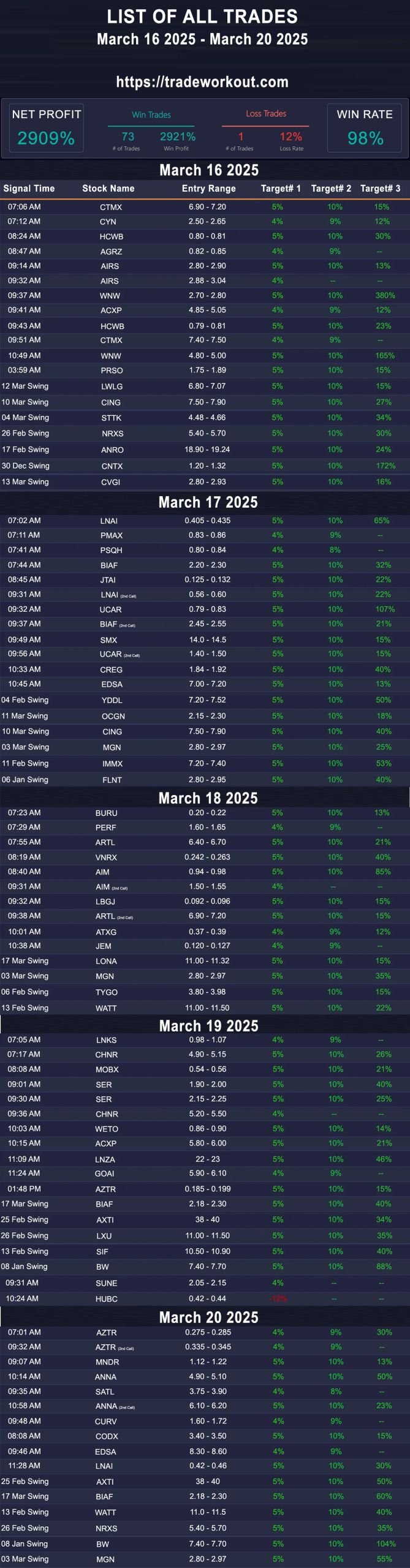The image size is (410, 1568).
Task: Click the WIN RATE 98% box
Action: tap(365, 128)
